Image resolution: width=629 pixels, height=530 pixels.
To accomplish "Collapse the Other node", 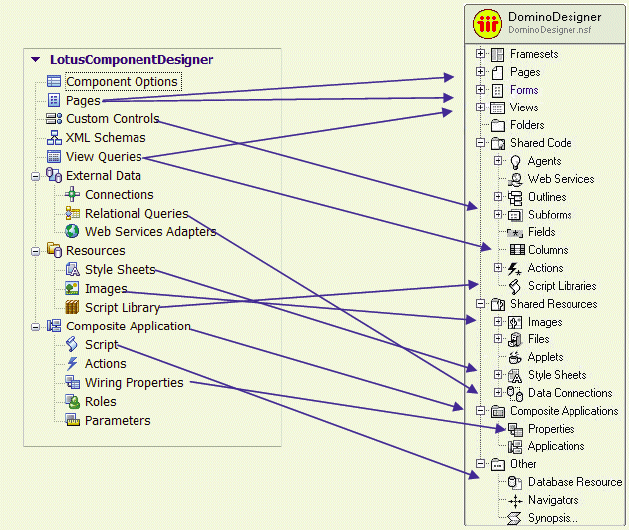I will [x=480, y=463].
